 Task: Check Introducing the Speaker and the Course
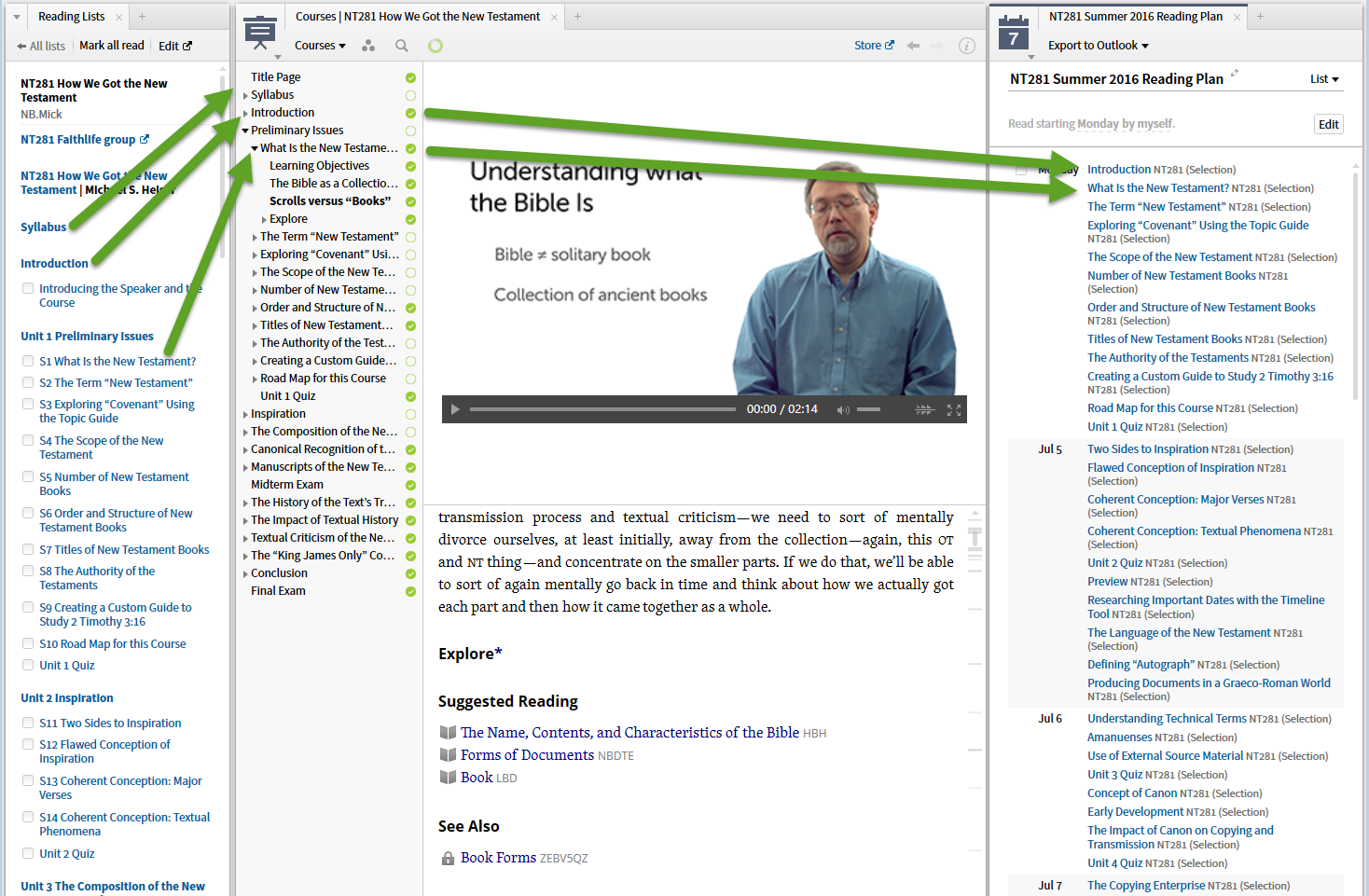tap(28, 289)
